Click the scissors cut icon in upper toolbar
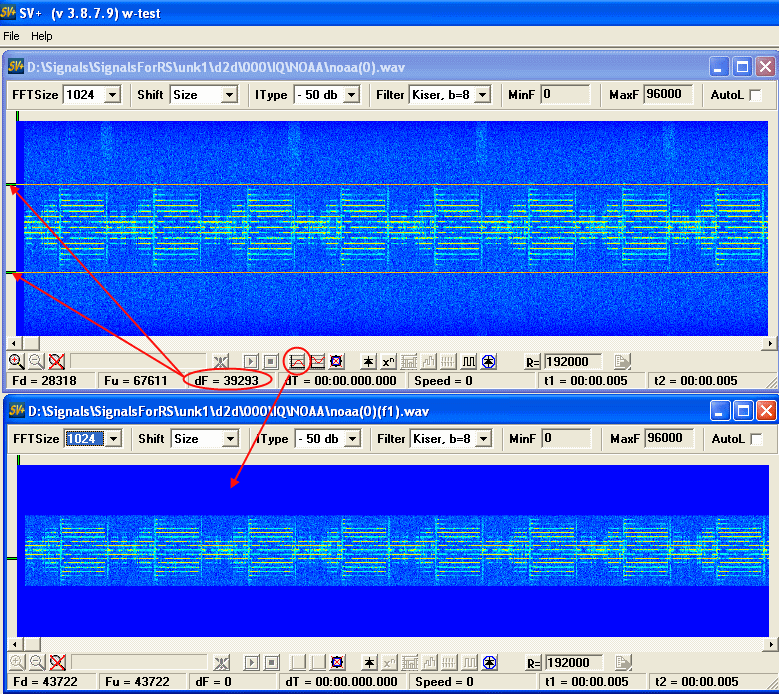 222,361
